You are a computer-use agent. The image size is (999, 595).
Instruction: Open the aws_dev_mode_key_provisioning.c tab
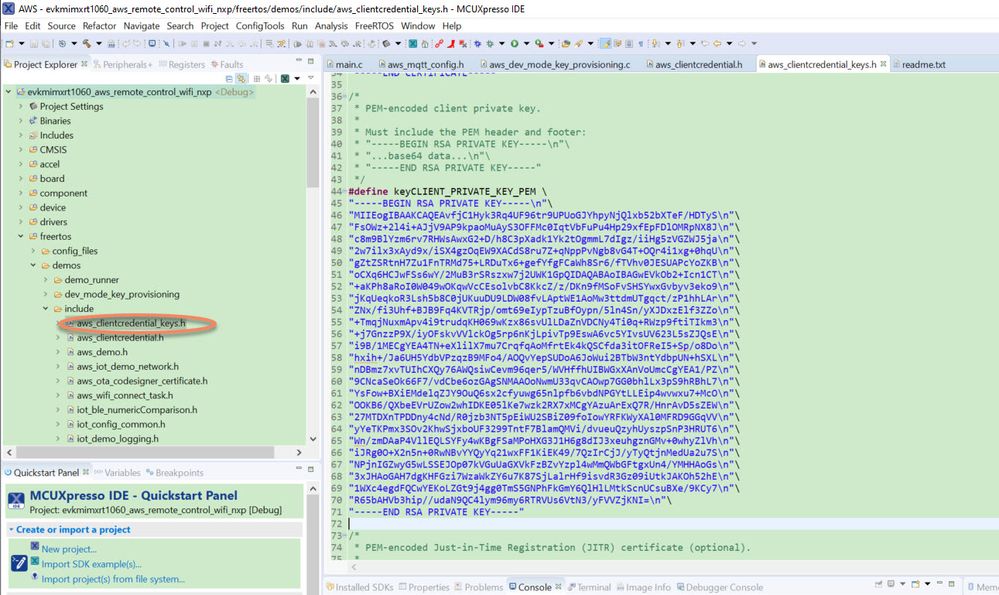point(555,64)
